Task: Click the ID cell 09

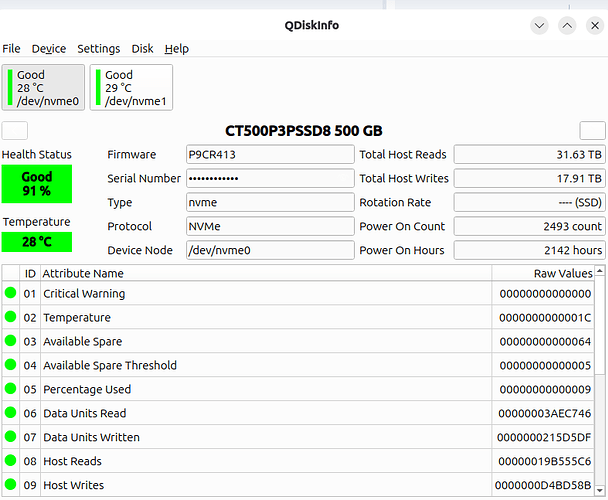Action: [30, 485]
